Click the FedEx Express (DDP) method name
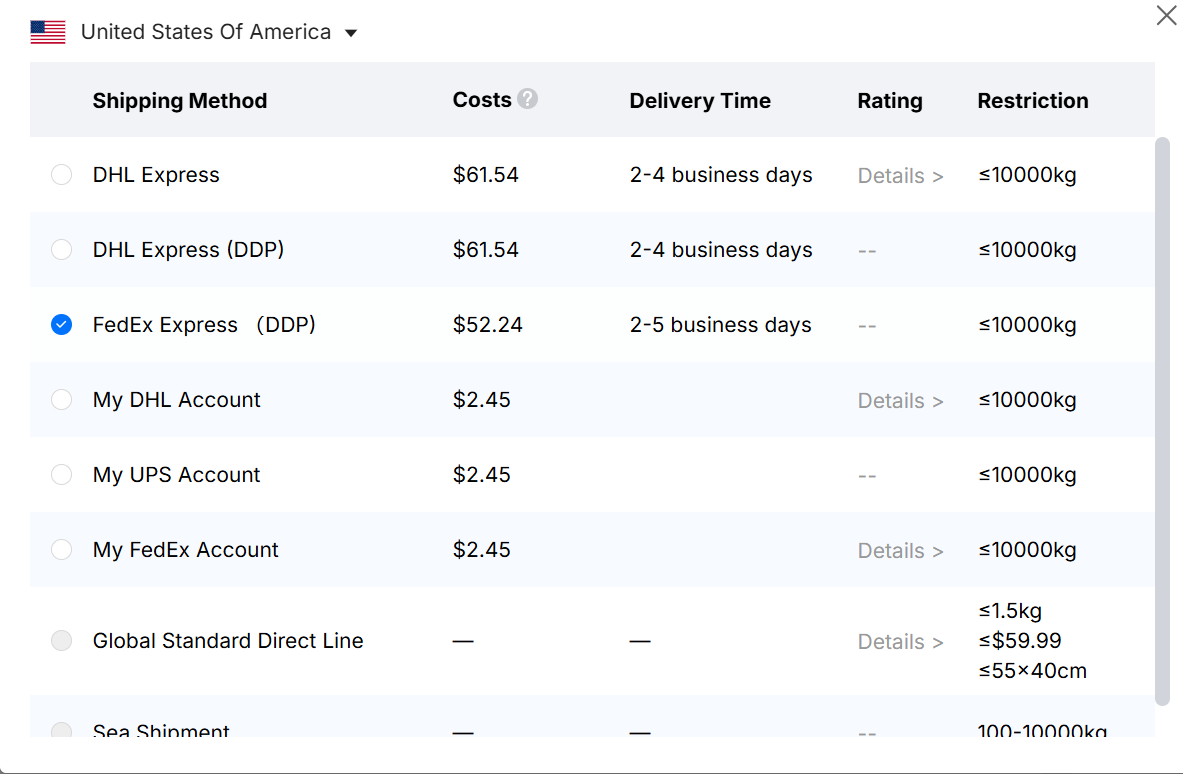The width and height of the screenshot is (1183, 774). [204, 324]
